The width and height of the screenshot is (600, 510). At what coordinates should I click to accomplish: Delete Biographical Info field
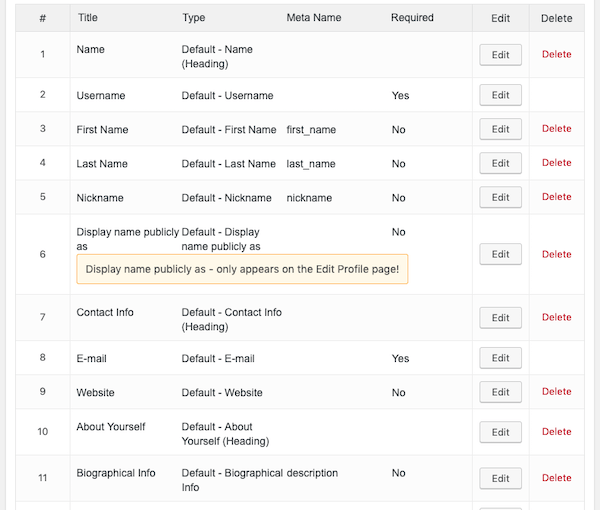click(x=556, y=478)
